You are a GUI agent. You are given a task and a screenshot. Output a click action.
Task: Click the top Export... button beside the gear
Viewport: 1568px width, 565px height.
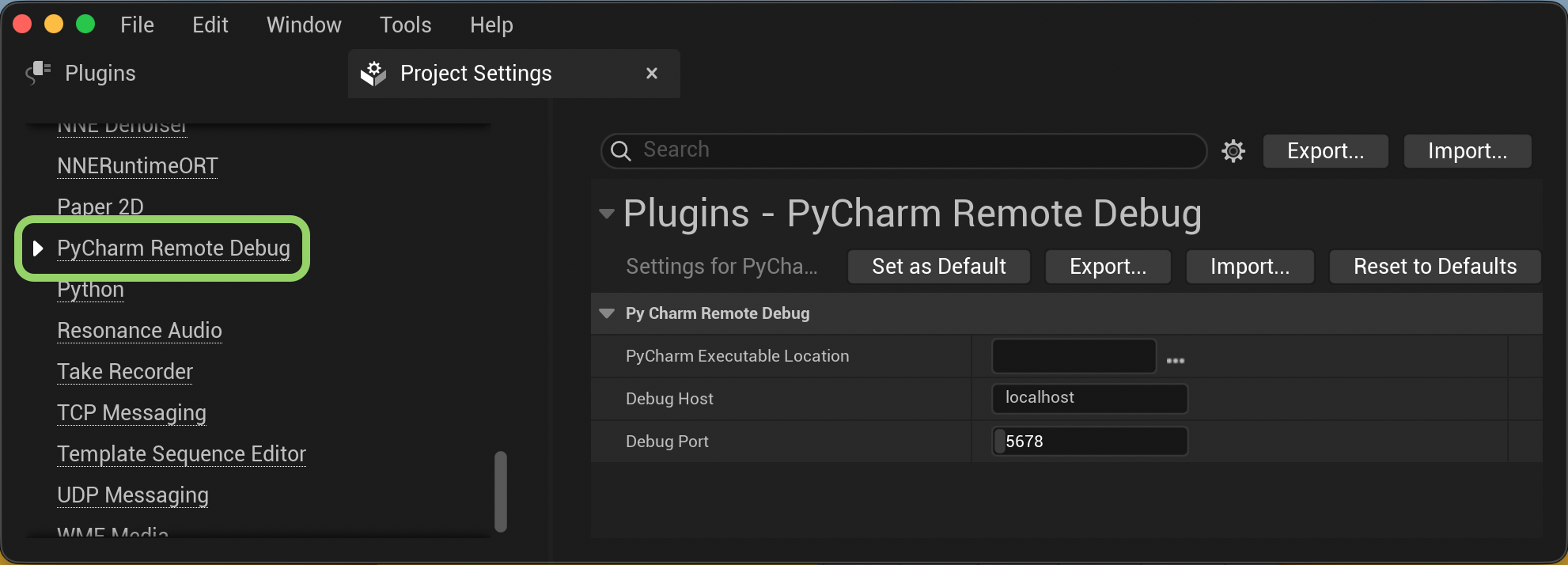(1326, 151)
